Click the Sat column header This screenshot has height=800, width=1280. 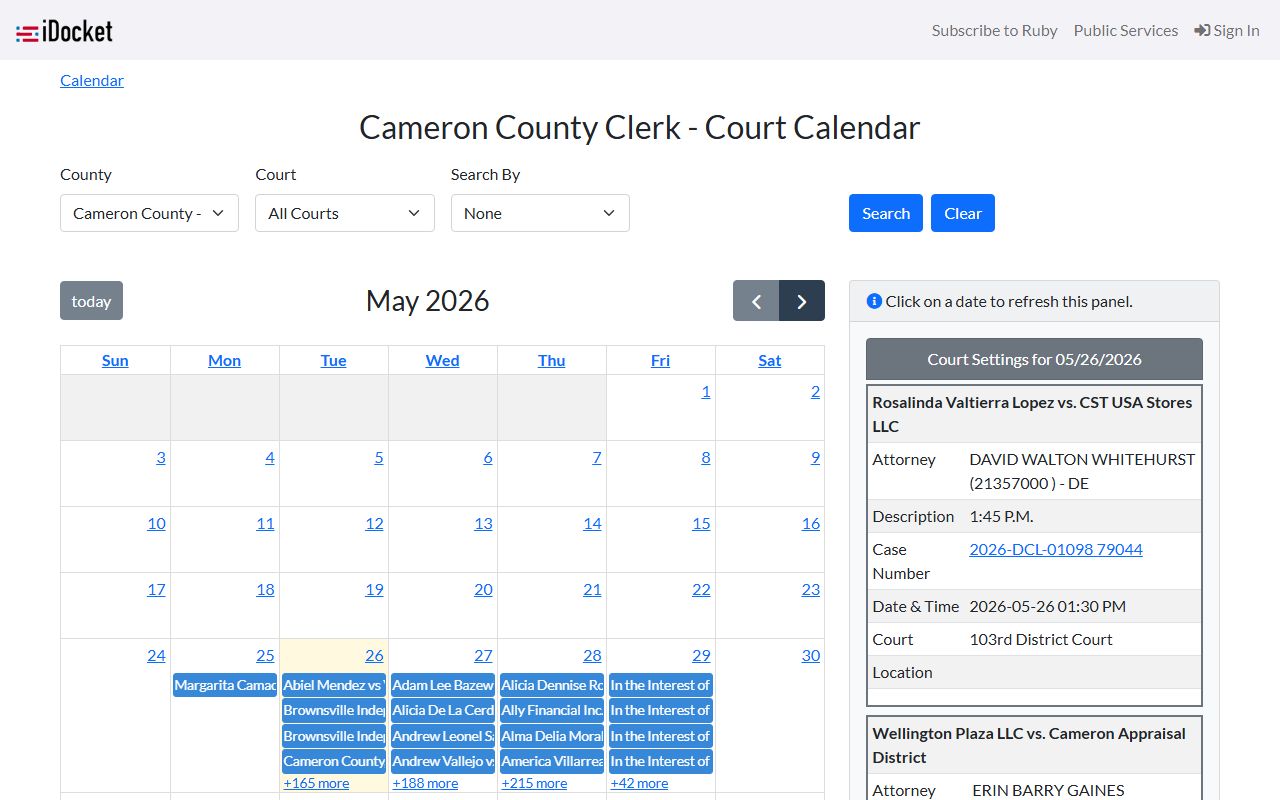[x=769, y=360]
